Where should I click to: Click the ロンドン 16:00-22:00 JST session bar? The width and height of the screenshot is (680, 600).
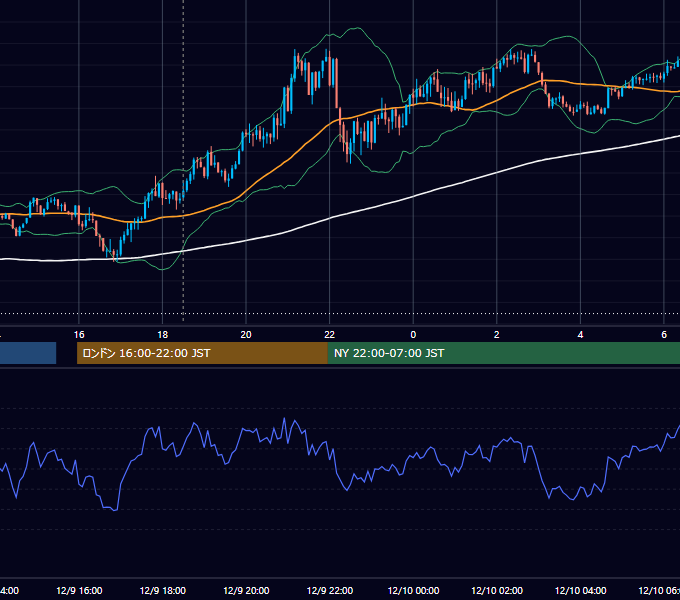(x=202, y=353)
